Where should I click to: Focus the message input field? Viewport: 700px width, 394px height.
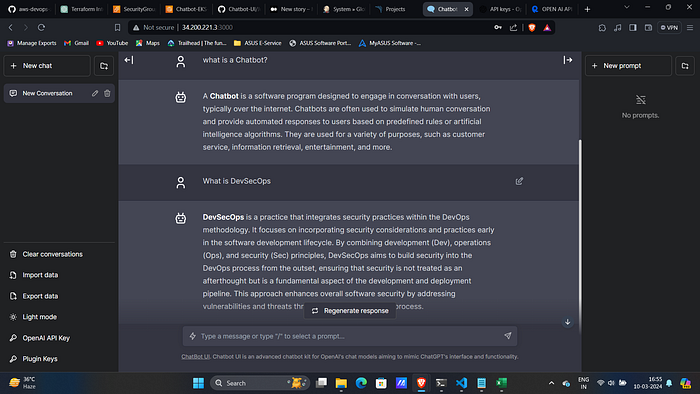[350, 336]
